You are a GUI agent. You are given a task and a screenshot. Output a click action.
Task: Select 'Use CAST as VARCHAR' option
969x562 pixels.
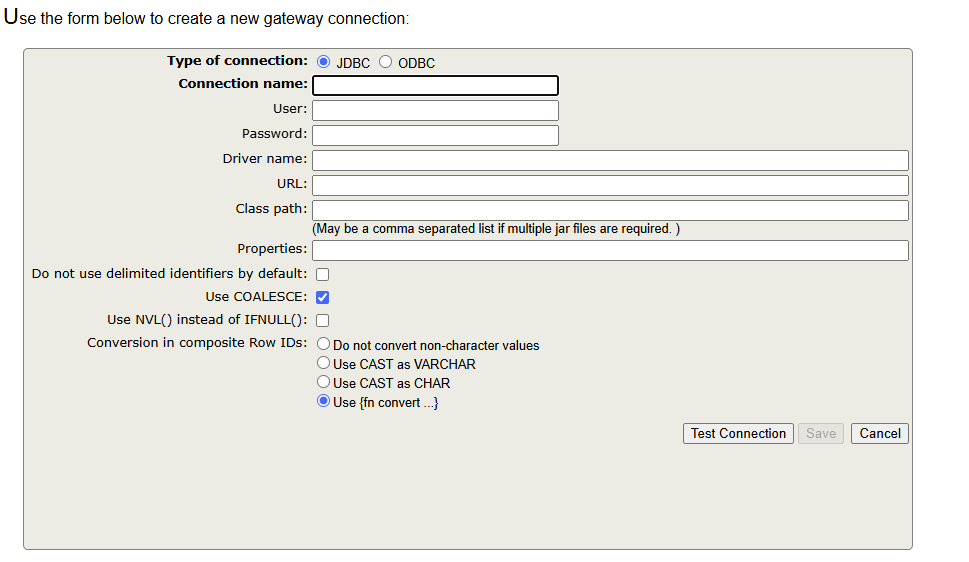click(x=324, y=363)
